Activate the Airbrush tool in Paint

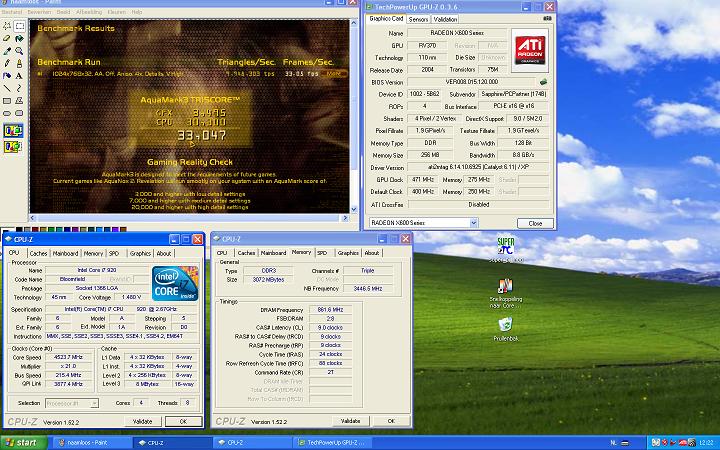[7, 76]
